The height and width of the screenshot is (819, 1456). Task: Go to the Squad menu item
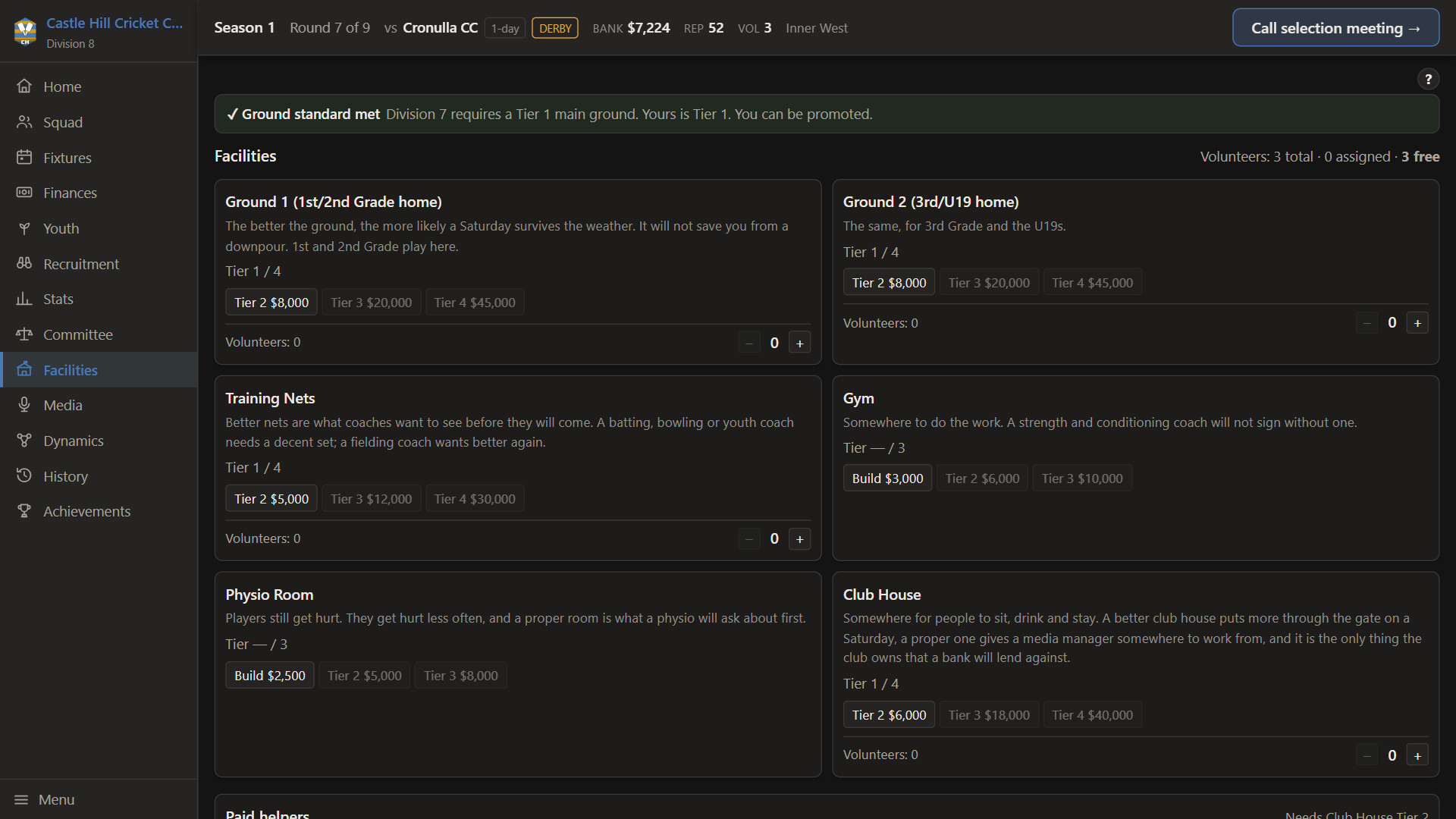99,122
